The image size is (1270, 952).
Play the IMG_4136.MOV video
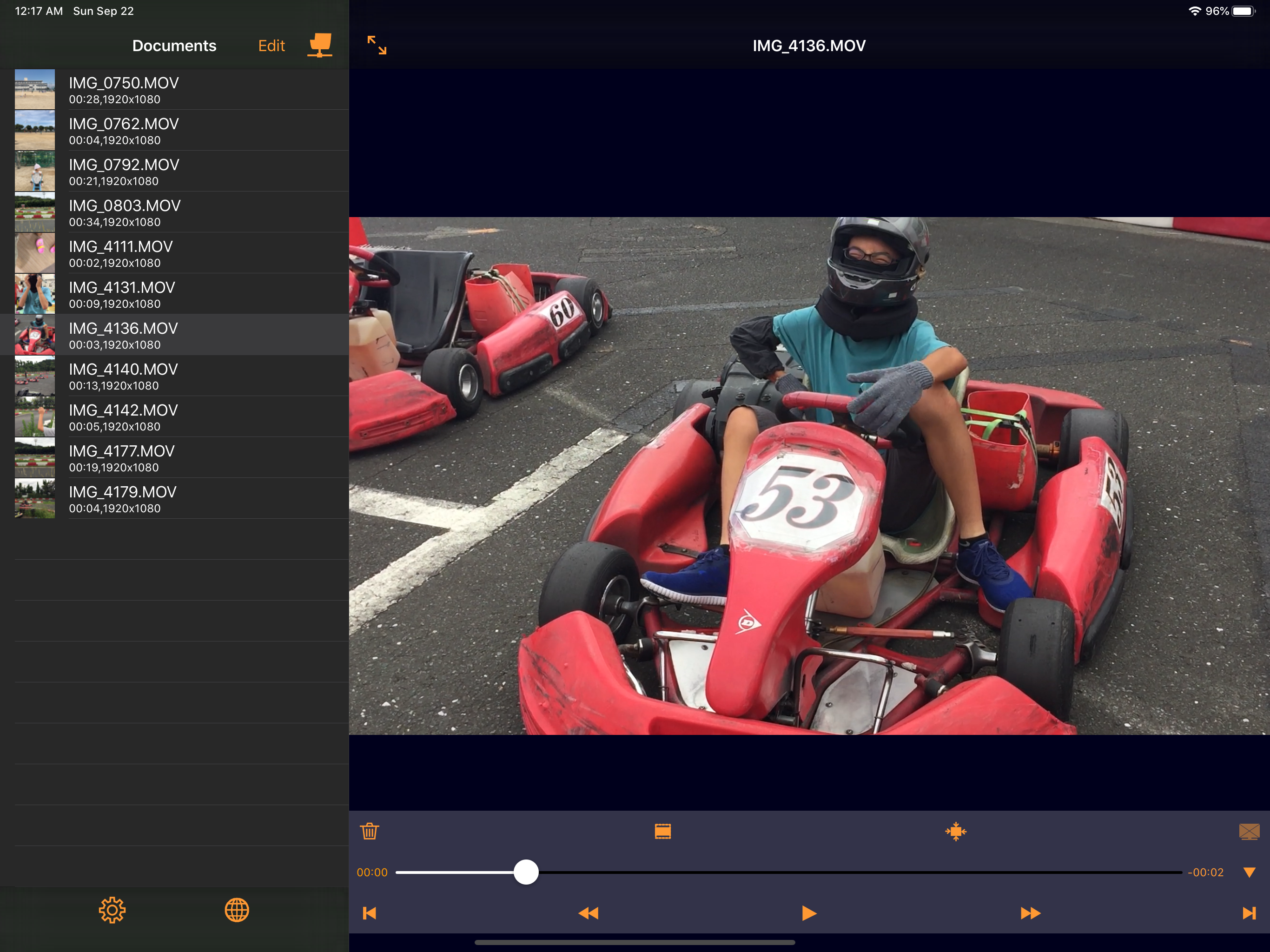(x=808, y=913)
